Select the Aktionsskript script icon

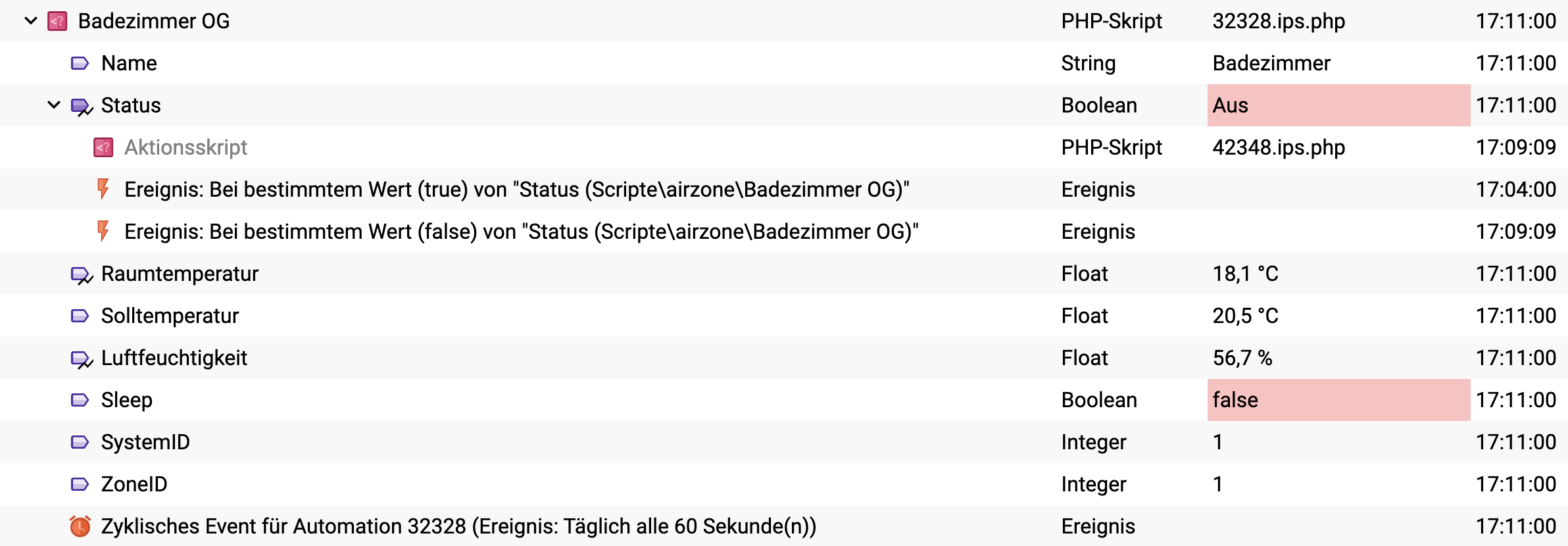point(103,147)
